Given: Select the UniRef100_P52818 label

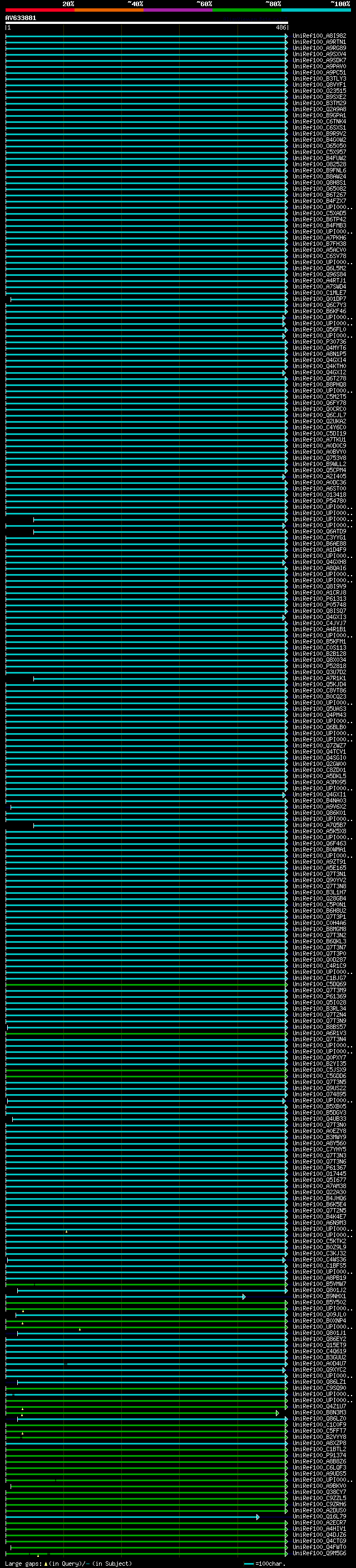Looking at the screenshot, I should 319,666.
